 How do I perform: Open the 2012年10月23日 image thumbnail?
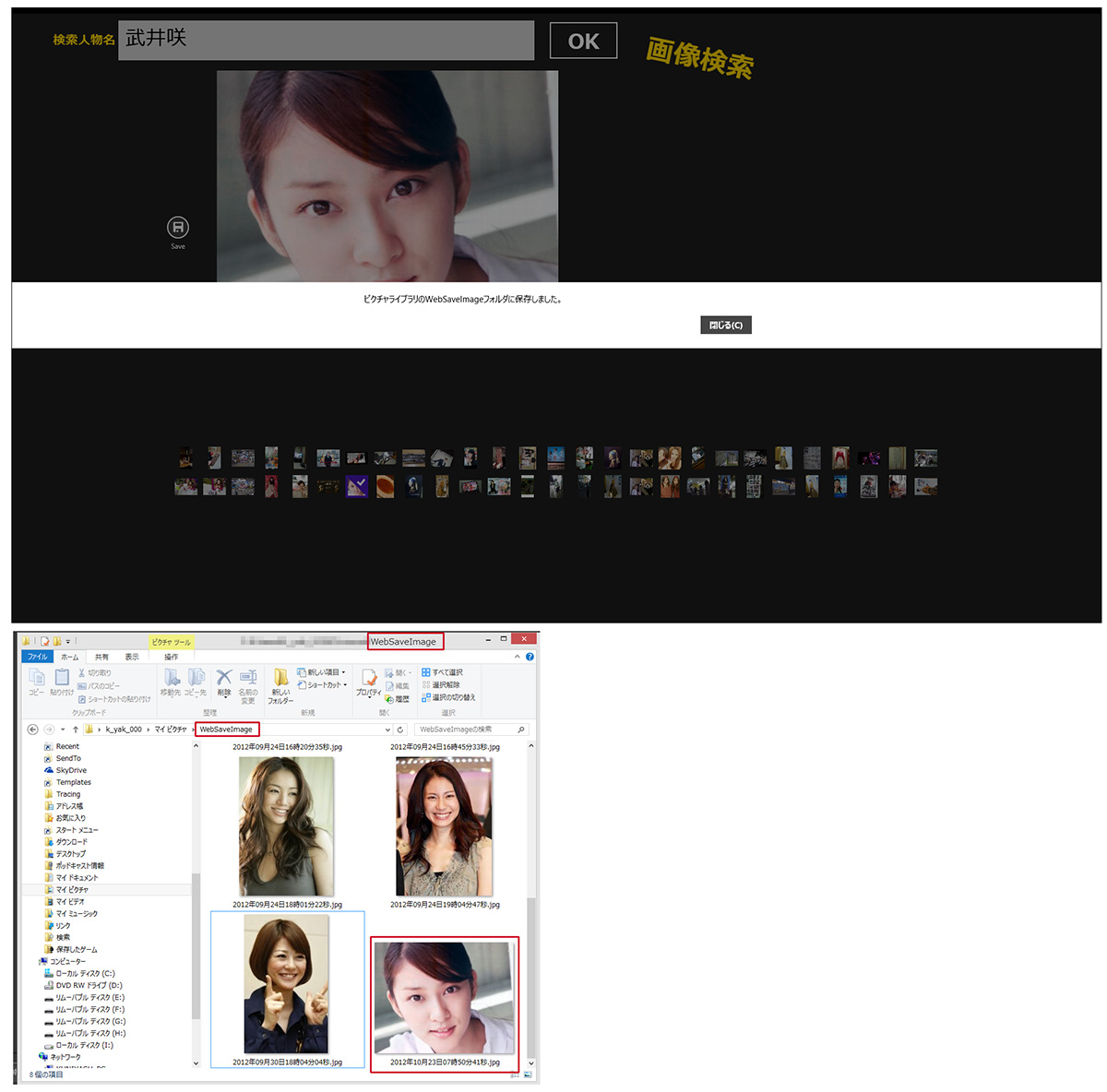pos(444,998)
